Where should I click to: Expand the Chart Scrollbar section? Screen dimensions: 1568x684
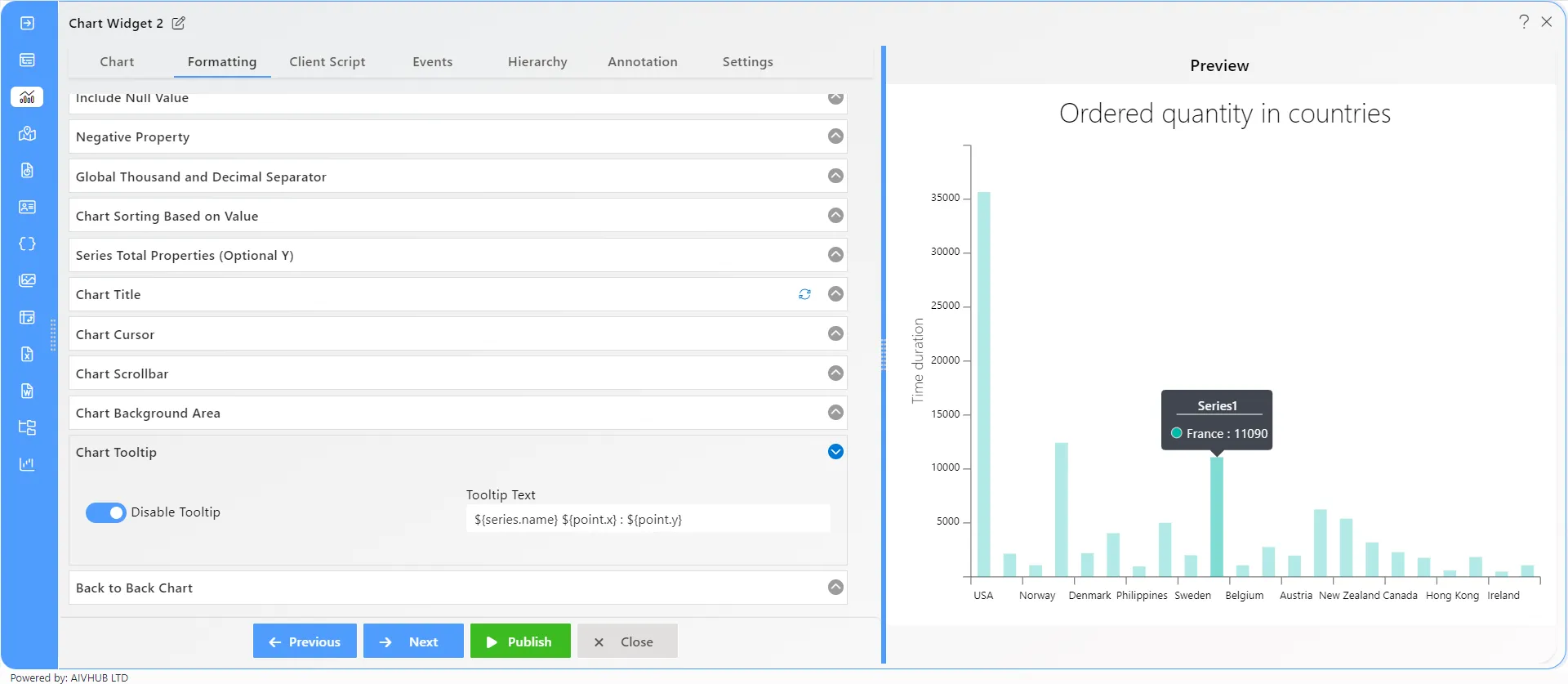(x=835, y=373)
